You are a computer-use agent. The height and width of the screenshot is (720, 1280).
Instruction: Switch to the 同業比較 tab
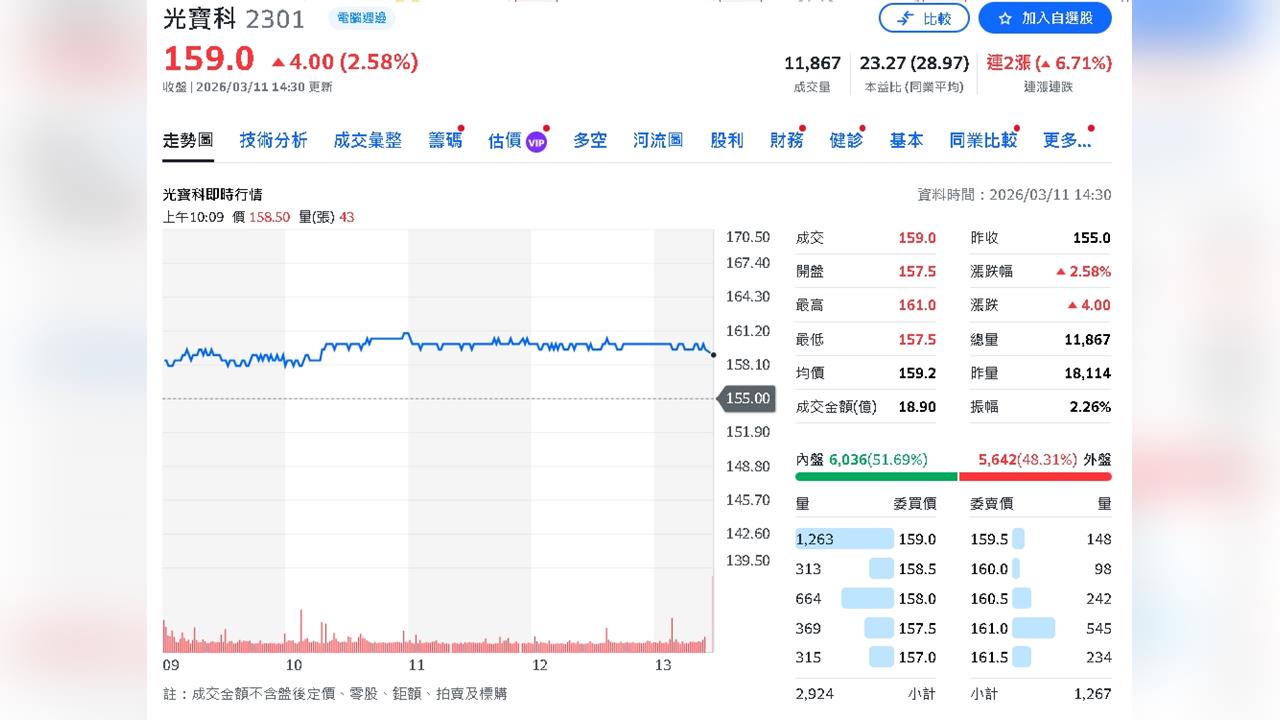coord(982,140)
